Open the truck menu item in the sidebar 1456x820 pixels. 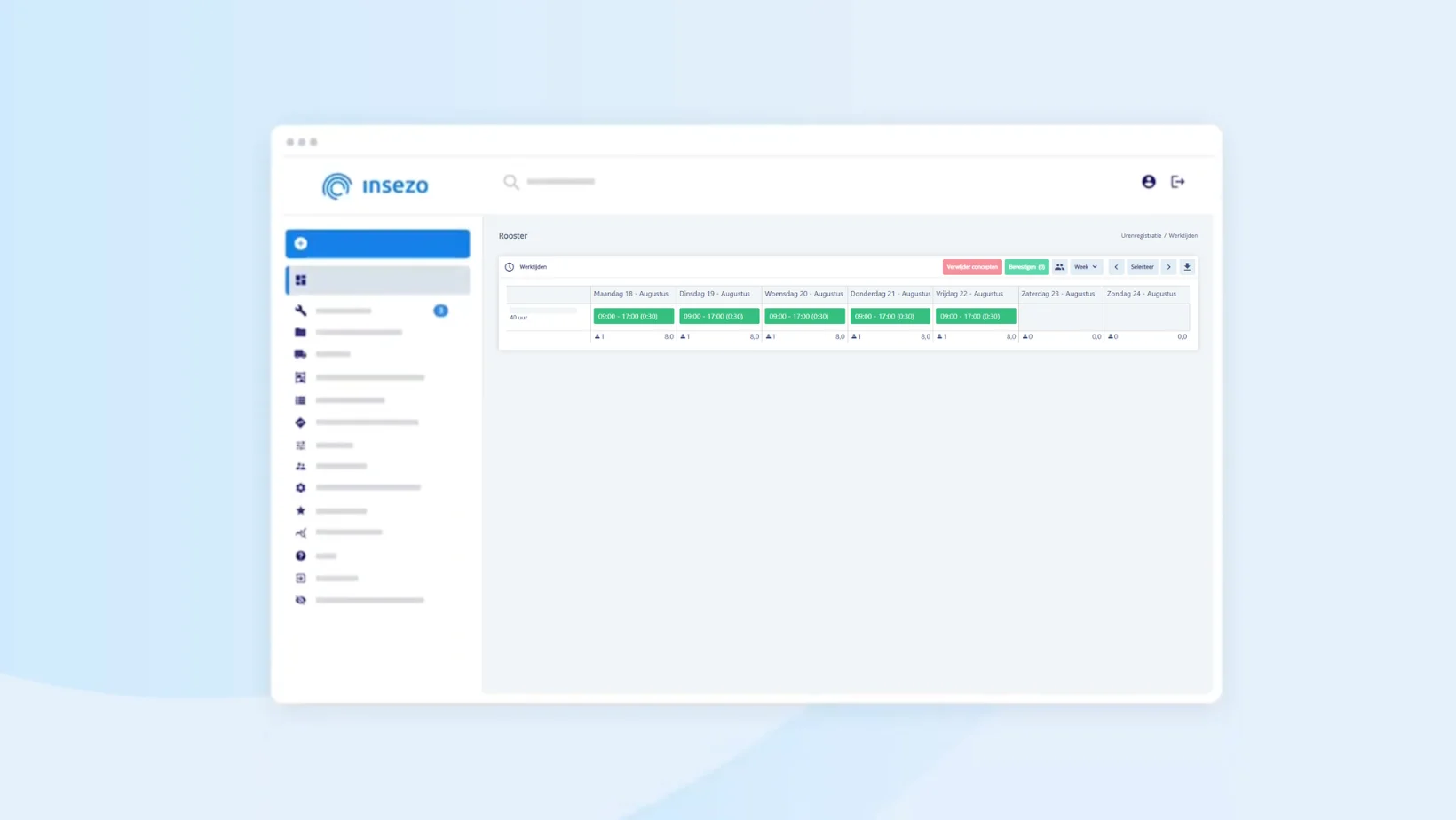click(x=301, y=354)
